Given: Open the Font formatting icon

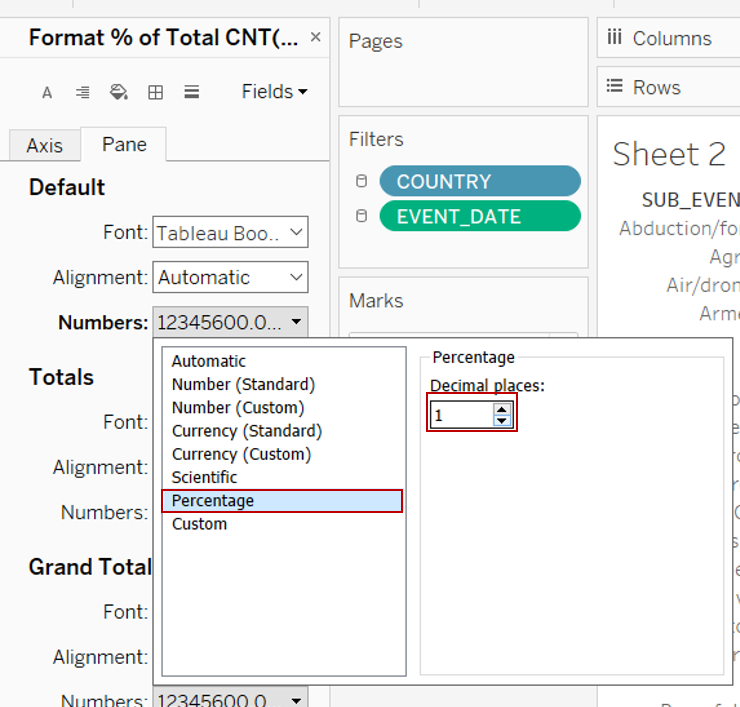Looking at the screenshot, I should coord(47,92).
